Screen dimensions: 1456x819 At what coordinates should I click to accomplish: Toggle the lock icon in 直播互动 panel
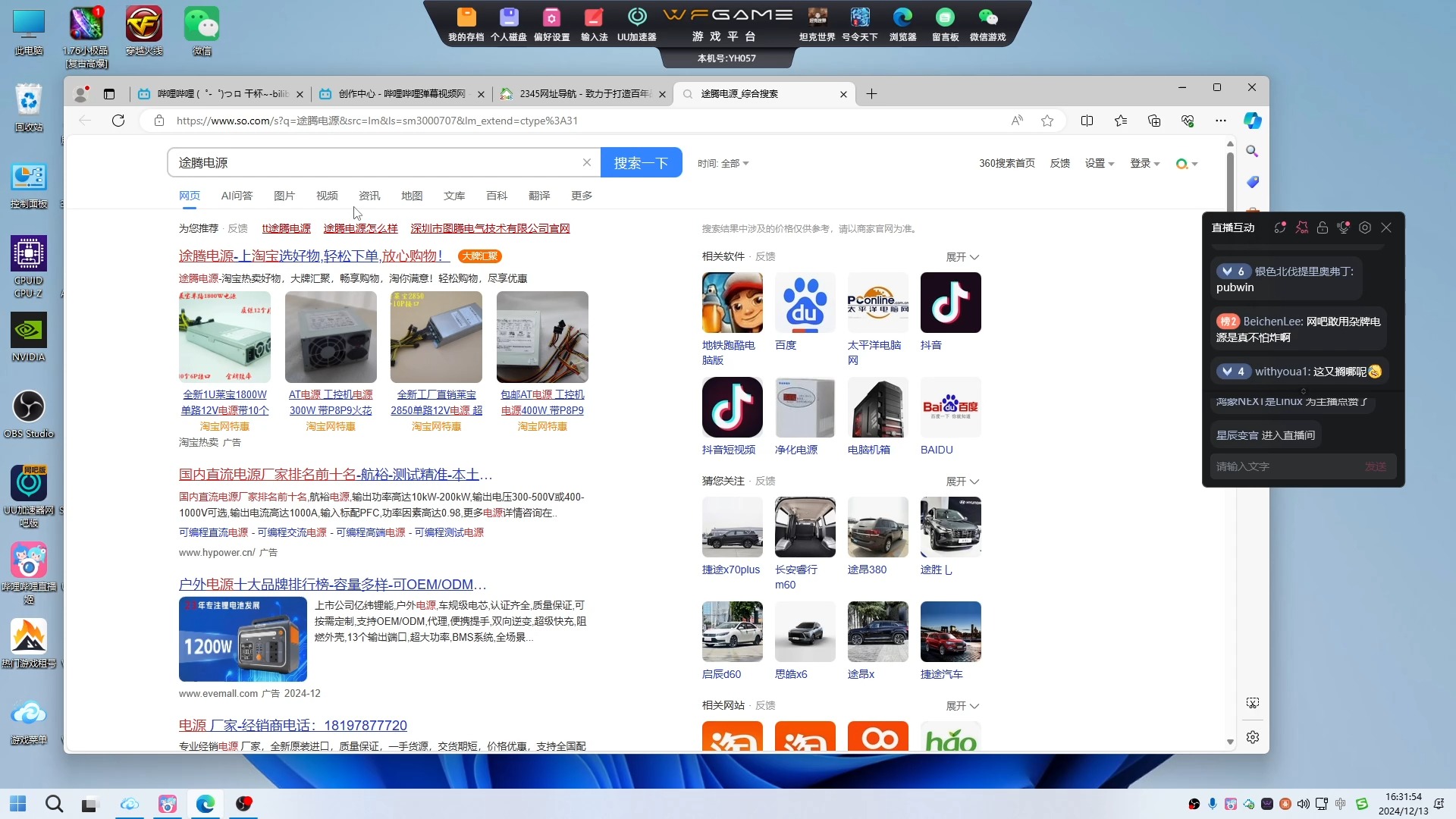1323,227
